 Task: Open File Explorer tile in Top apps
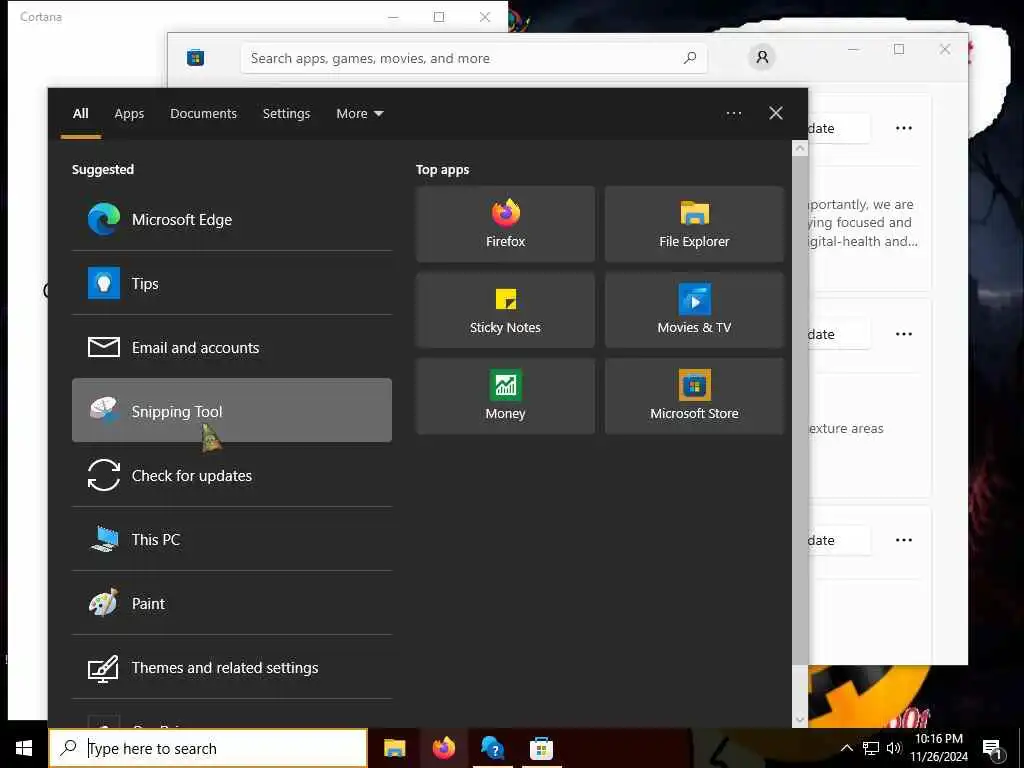point(694,224)
